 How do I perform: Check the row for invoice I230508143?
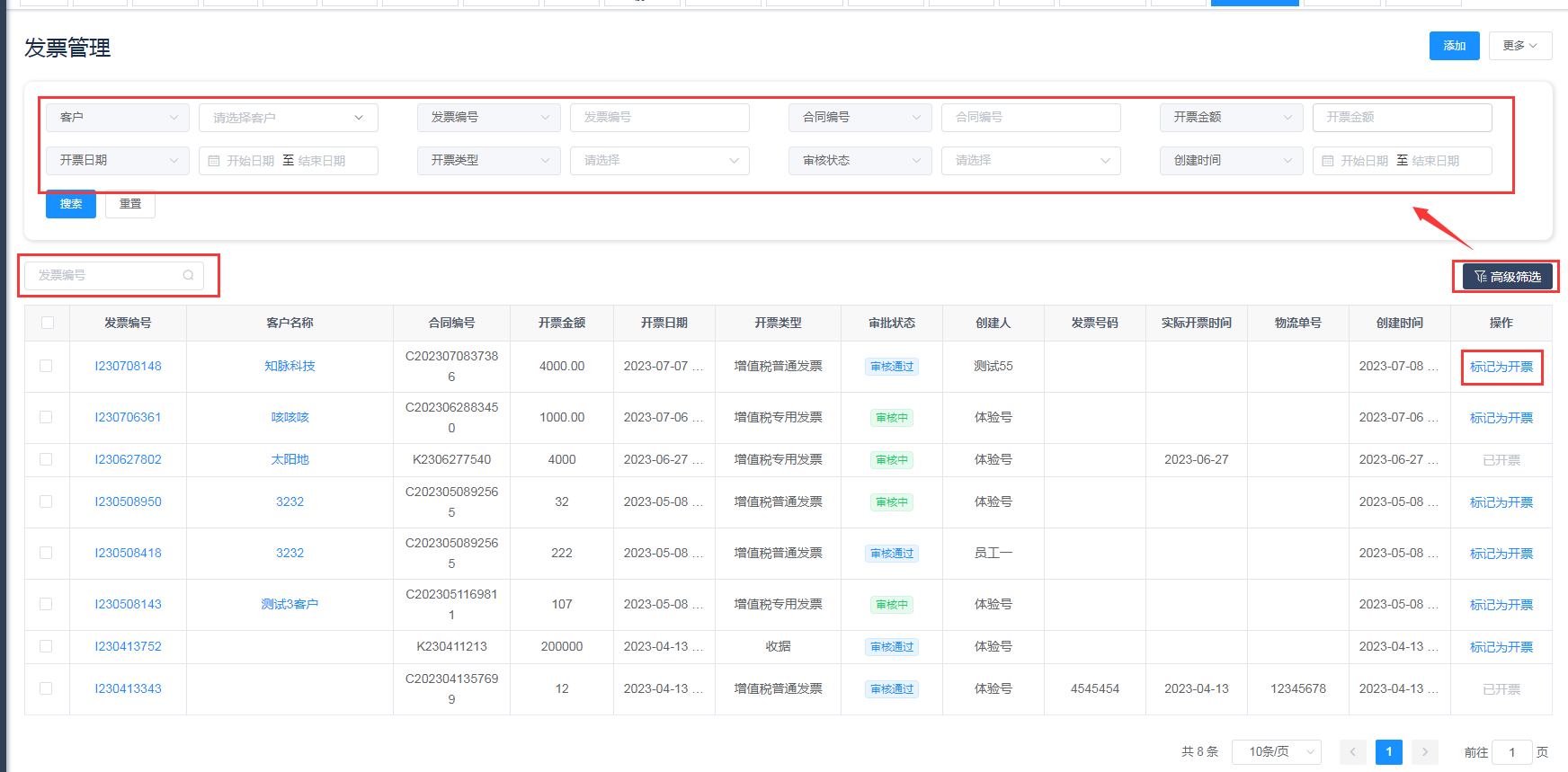click(46, 604)
